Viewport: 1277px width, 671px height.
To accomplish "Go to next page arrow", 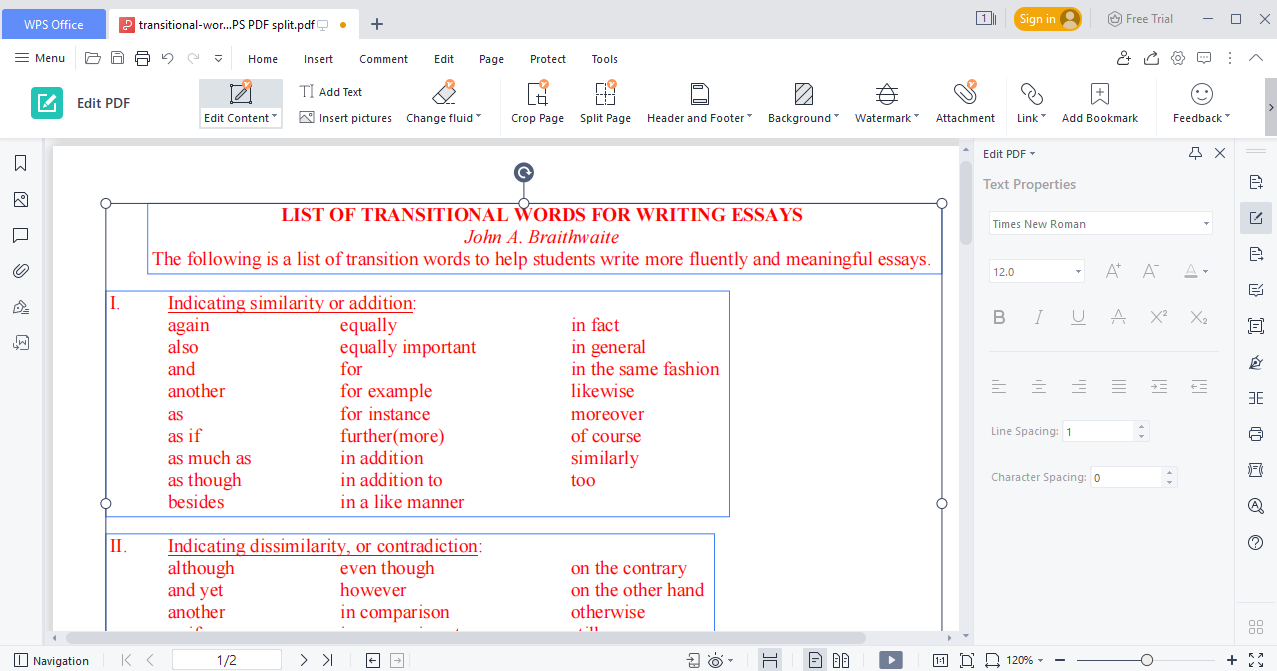I will (304, 660).
